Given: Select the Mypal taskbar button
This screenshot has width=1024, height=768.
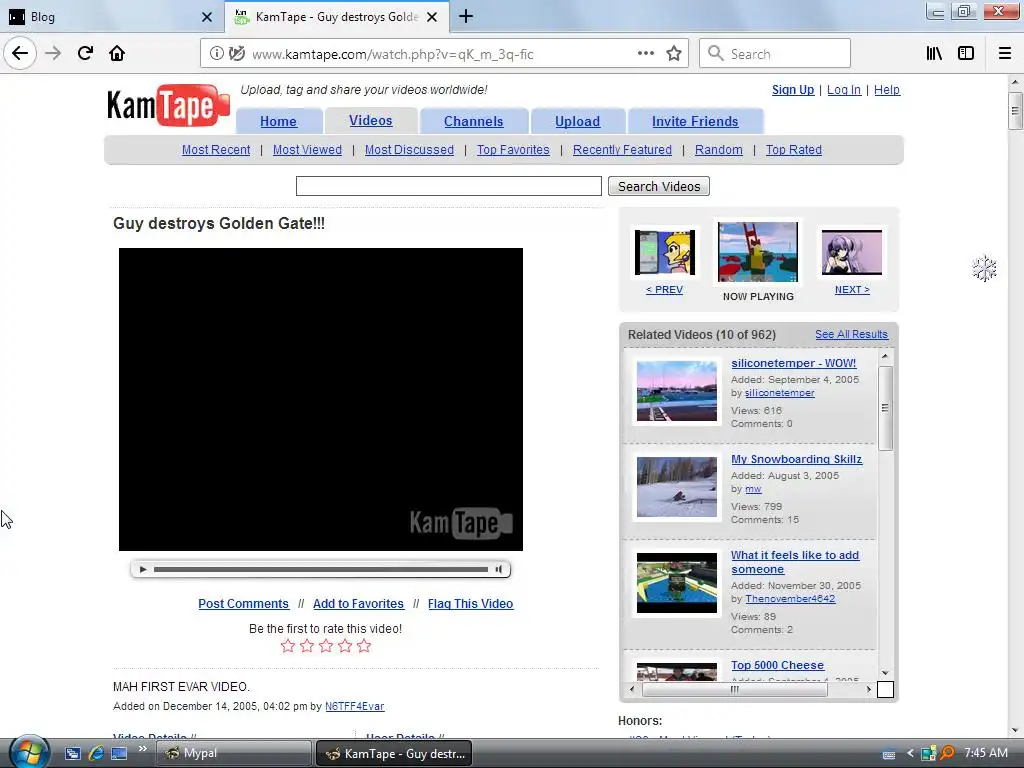Looking at the screenshot, I should tap(234, 753).
